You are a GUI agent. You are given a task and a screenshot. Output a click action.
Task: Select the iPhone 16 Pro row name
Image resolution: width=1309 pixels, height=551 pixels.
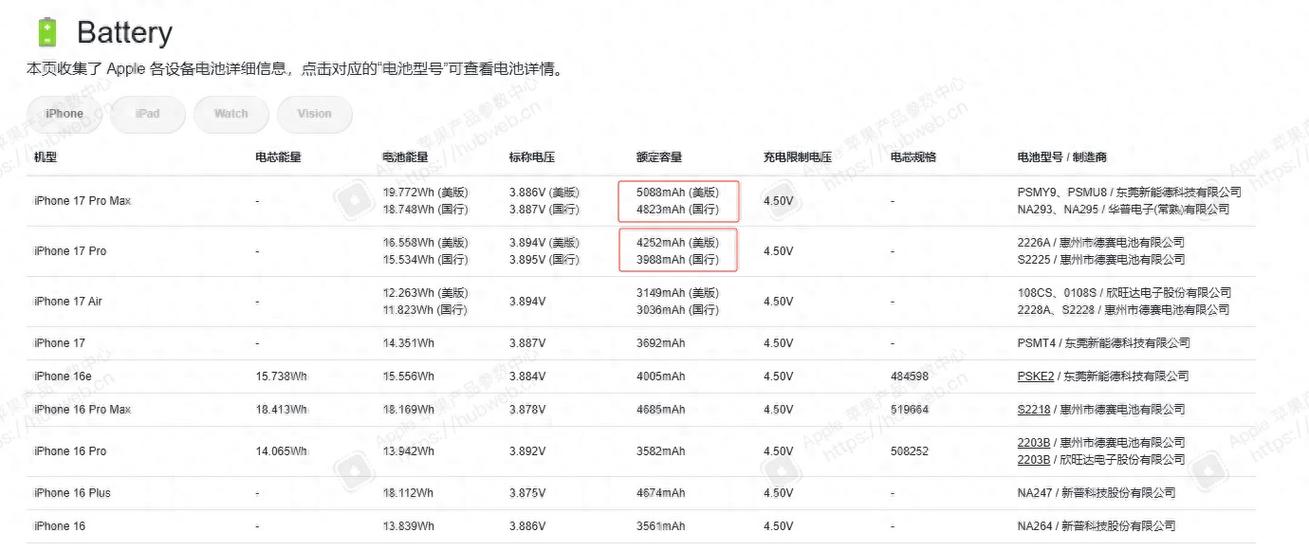click(70, 451)
